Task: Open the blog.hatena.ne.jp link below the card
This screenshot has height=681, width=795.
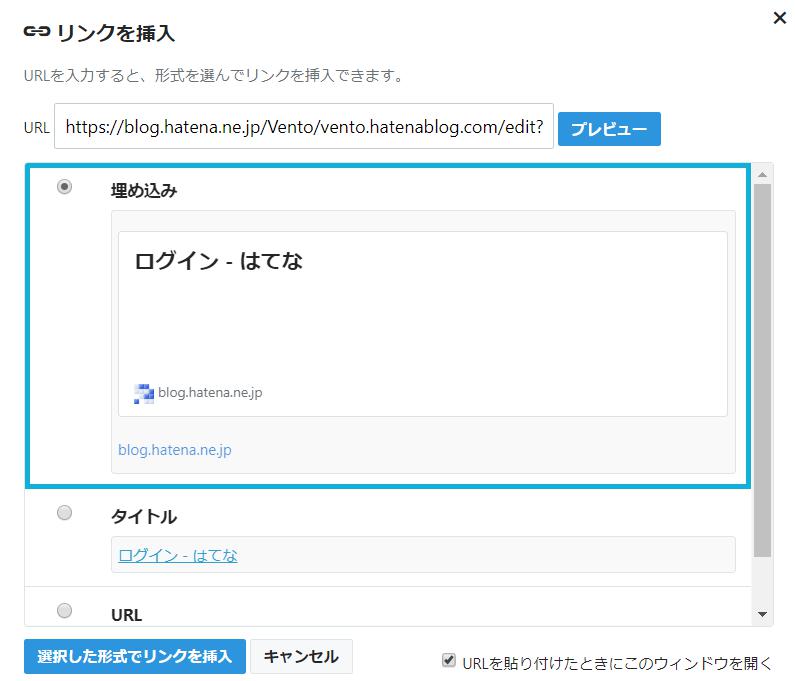Action: 174,450
